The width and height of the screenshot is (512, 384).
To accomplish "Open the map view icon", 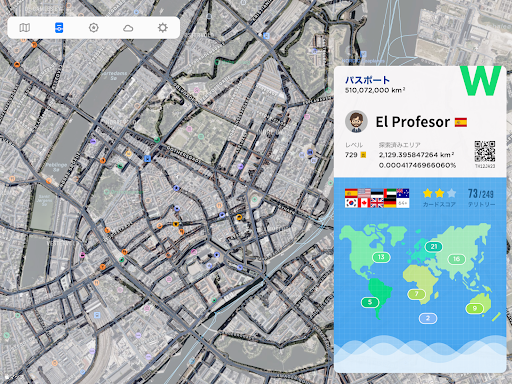I will 25,28.
